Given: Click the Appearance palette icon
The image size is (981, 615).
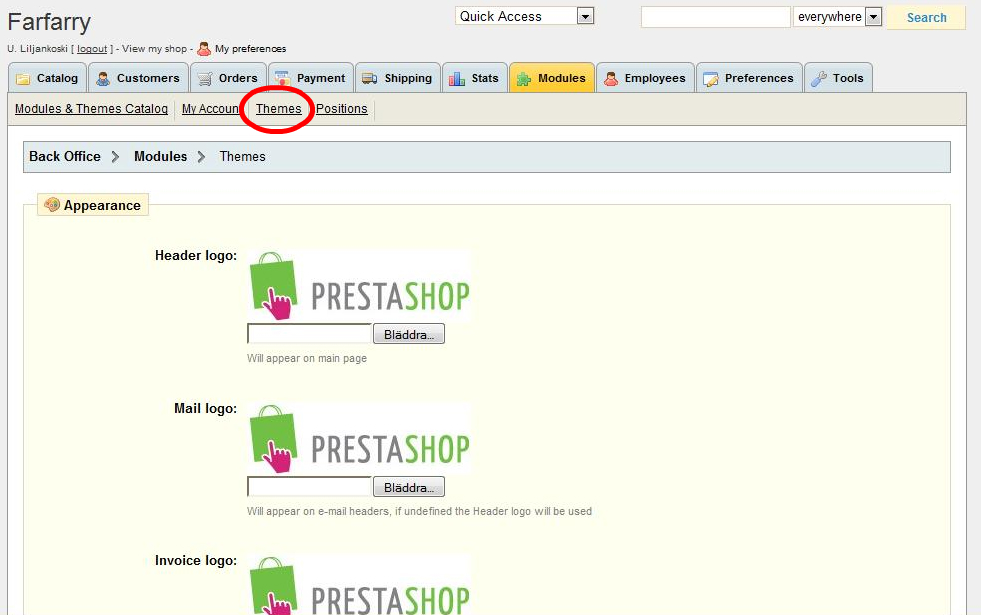Looking at the screenshot, I should point(52,205).
